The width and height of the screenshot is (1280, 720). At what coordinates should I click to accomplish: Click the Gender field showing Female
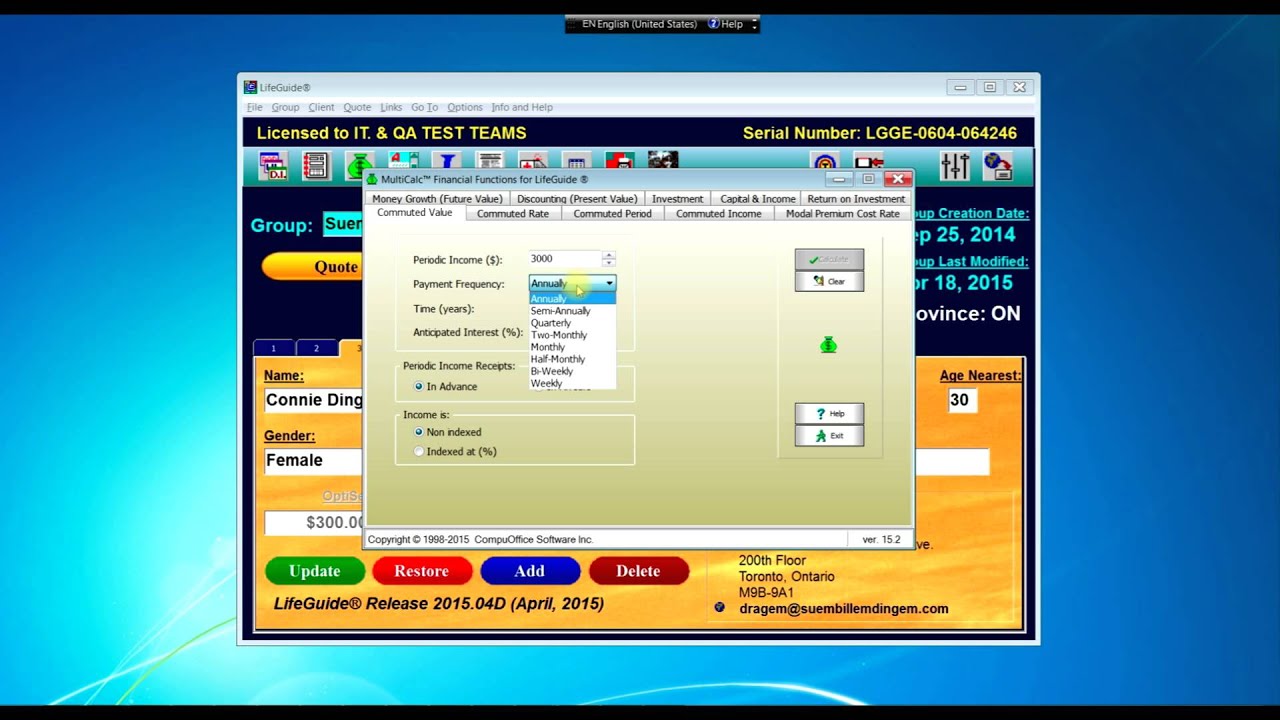tap(313, 460)
